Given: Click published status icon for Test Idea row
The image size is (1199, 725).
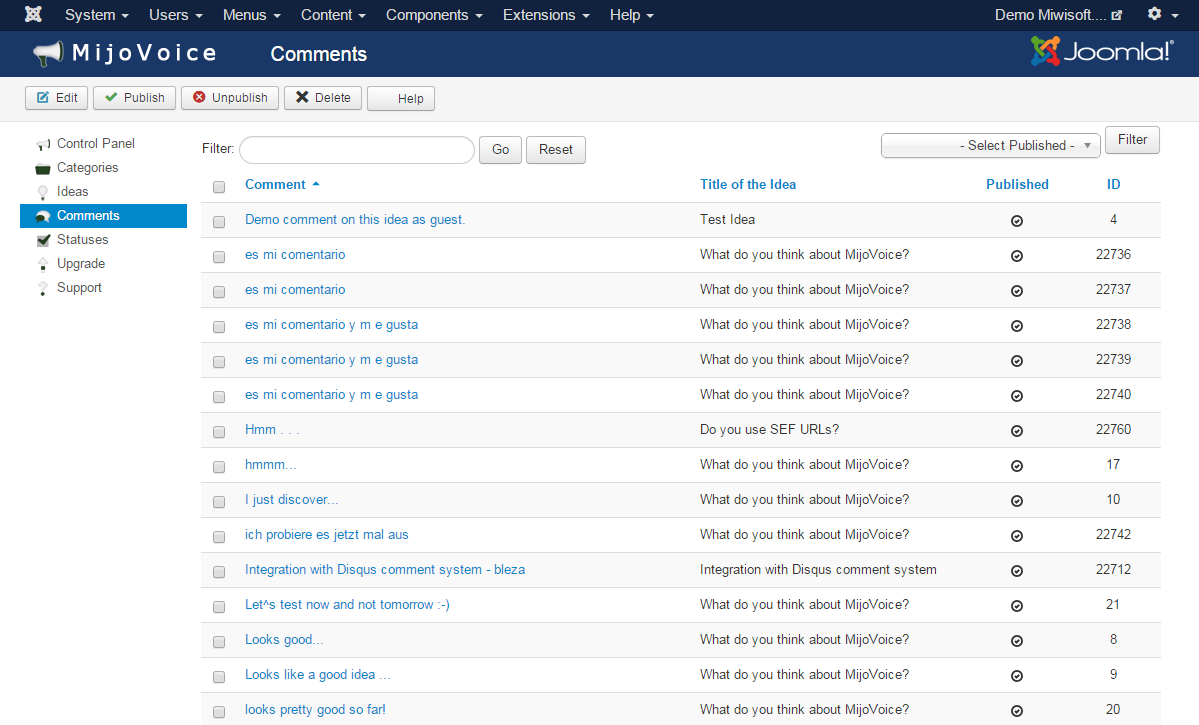Looking at the screenshot, I should (x=1017, y=221).
